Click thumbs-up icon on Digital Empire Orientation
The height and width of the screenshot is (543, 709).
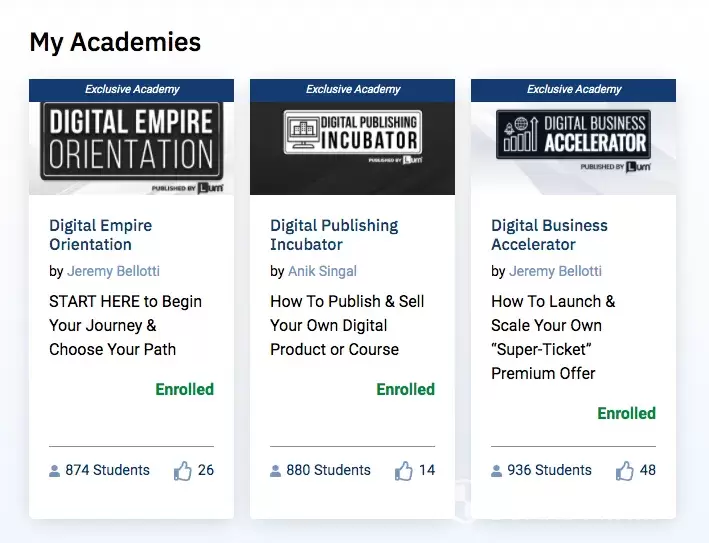coord(183,471)
